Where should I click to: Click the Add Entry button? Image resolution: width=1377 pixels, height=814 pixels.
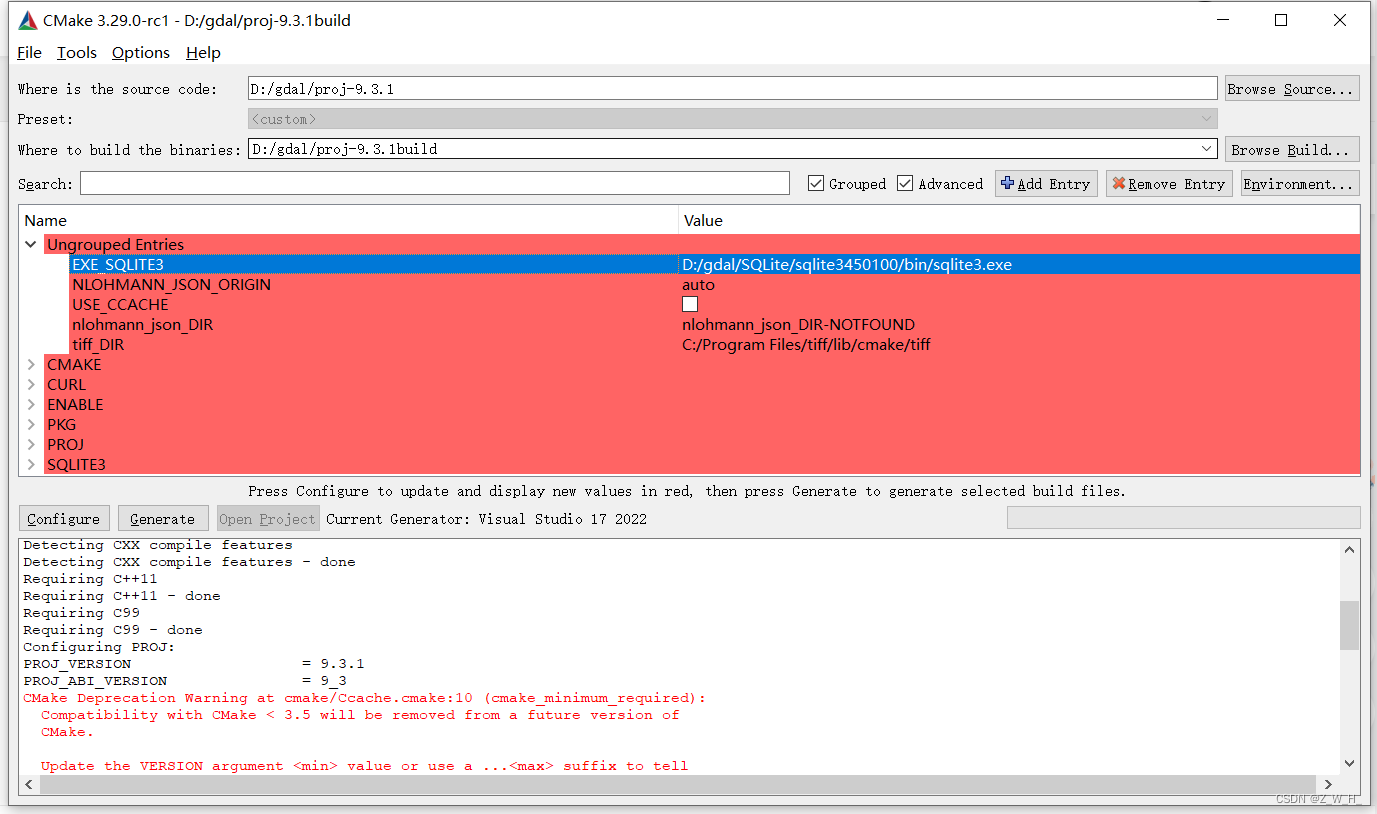(x=1046, y=184)
